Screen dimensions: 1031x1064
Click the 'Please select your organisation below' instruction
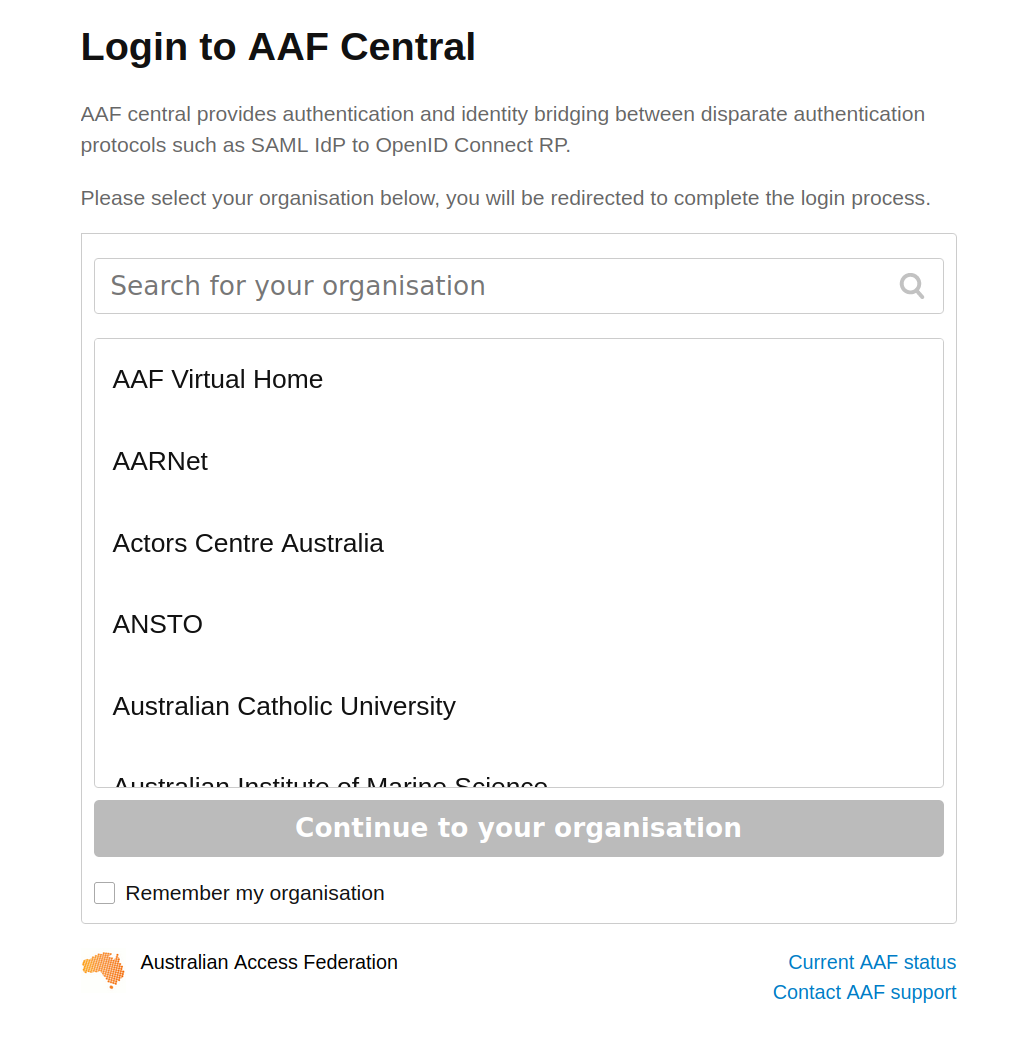(x=505, y=198)
